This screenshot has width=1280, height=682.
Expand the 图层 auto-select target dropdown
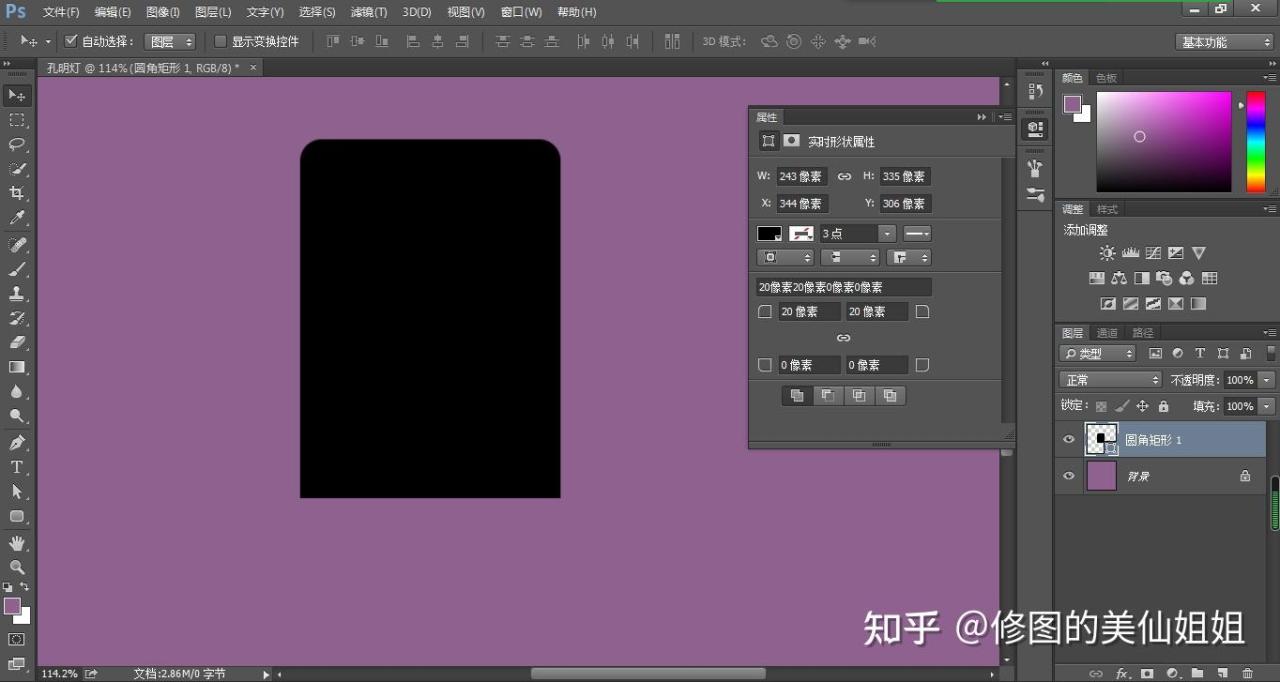pos(170,42)
